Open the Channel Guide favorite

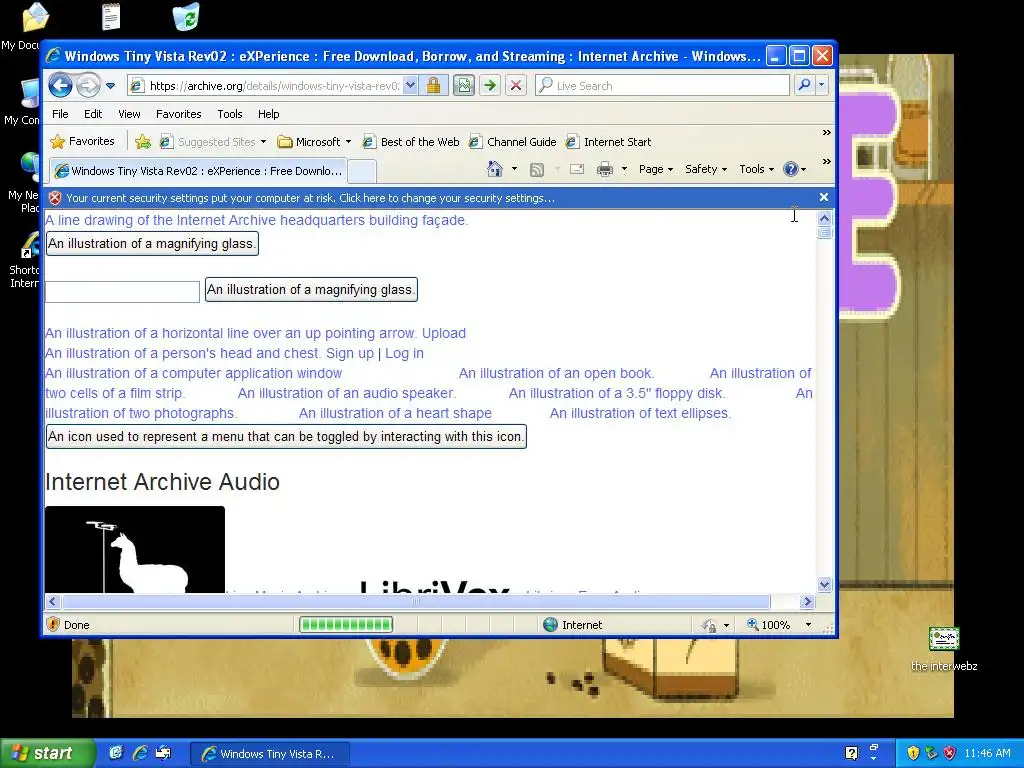[513, 142]
